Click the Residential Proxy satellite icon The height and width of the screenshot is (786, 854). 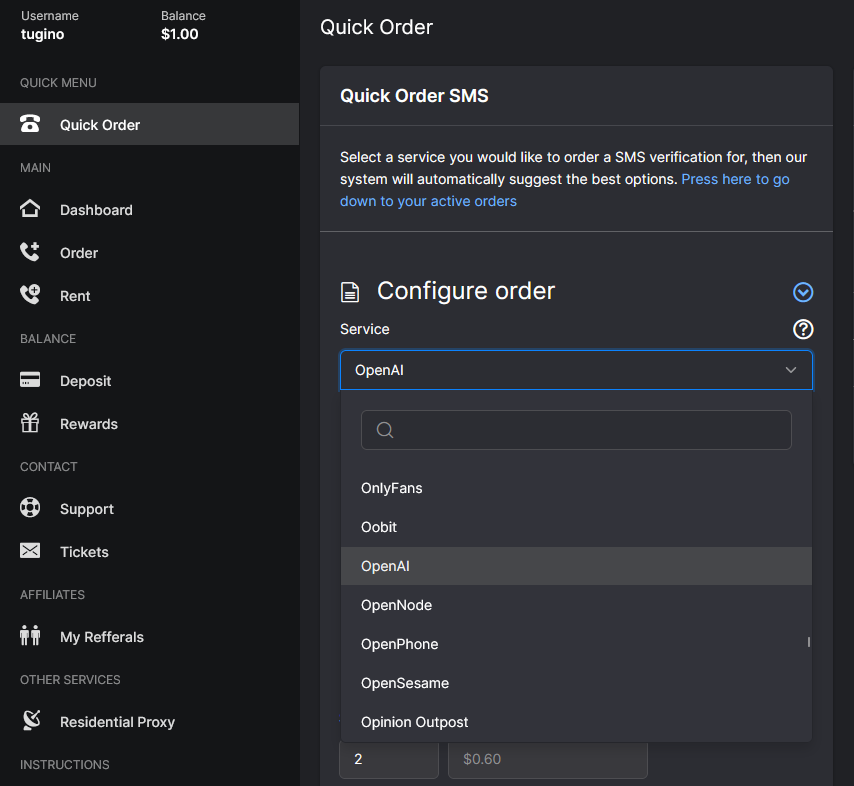click(x=30, y=722)
